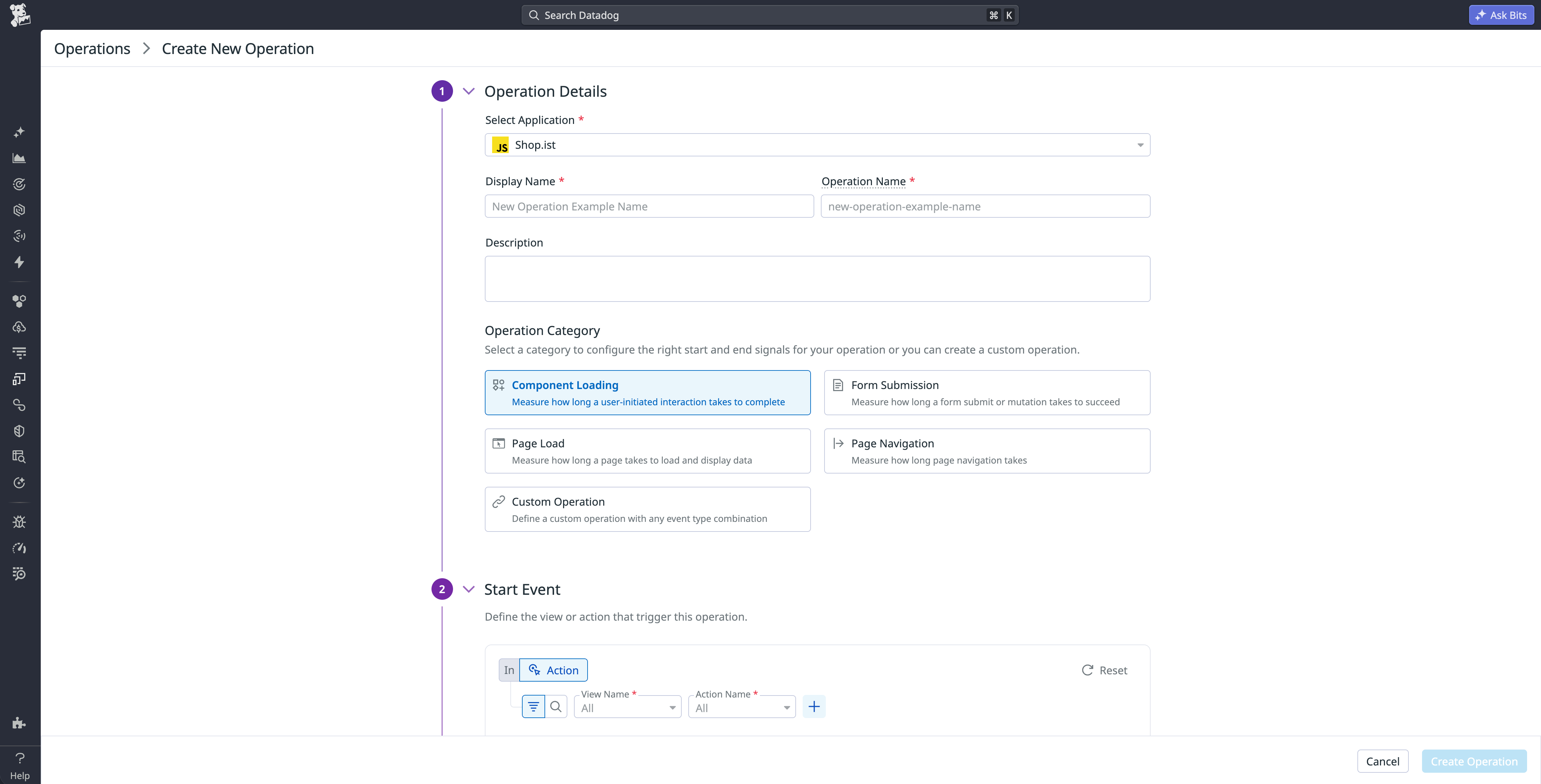
Task: Focus the Display Name input field
Action: coord(649,206)
